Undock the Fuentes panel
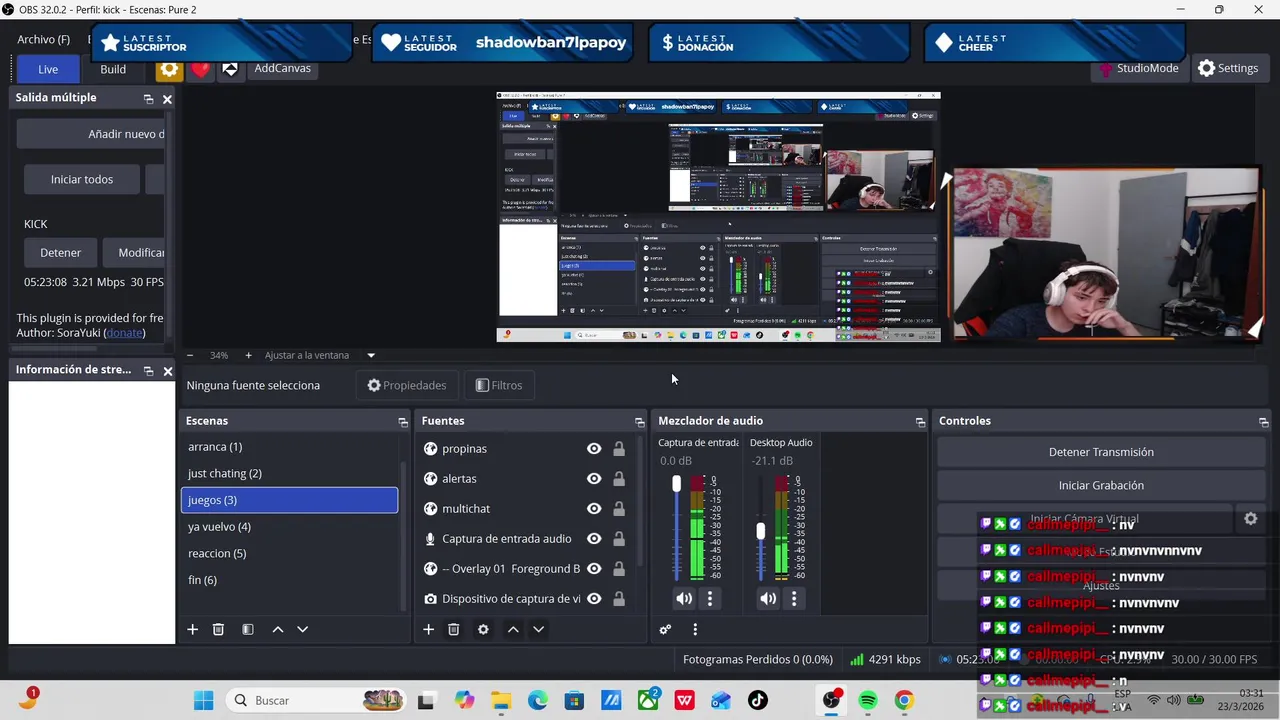The height and width of the screenshot is (720, 1280). (640, 422)
